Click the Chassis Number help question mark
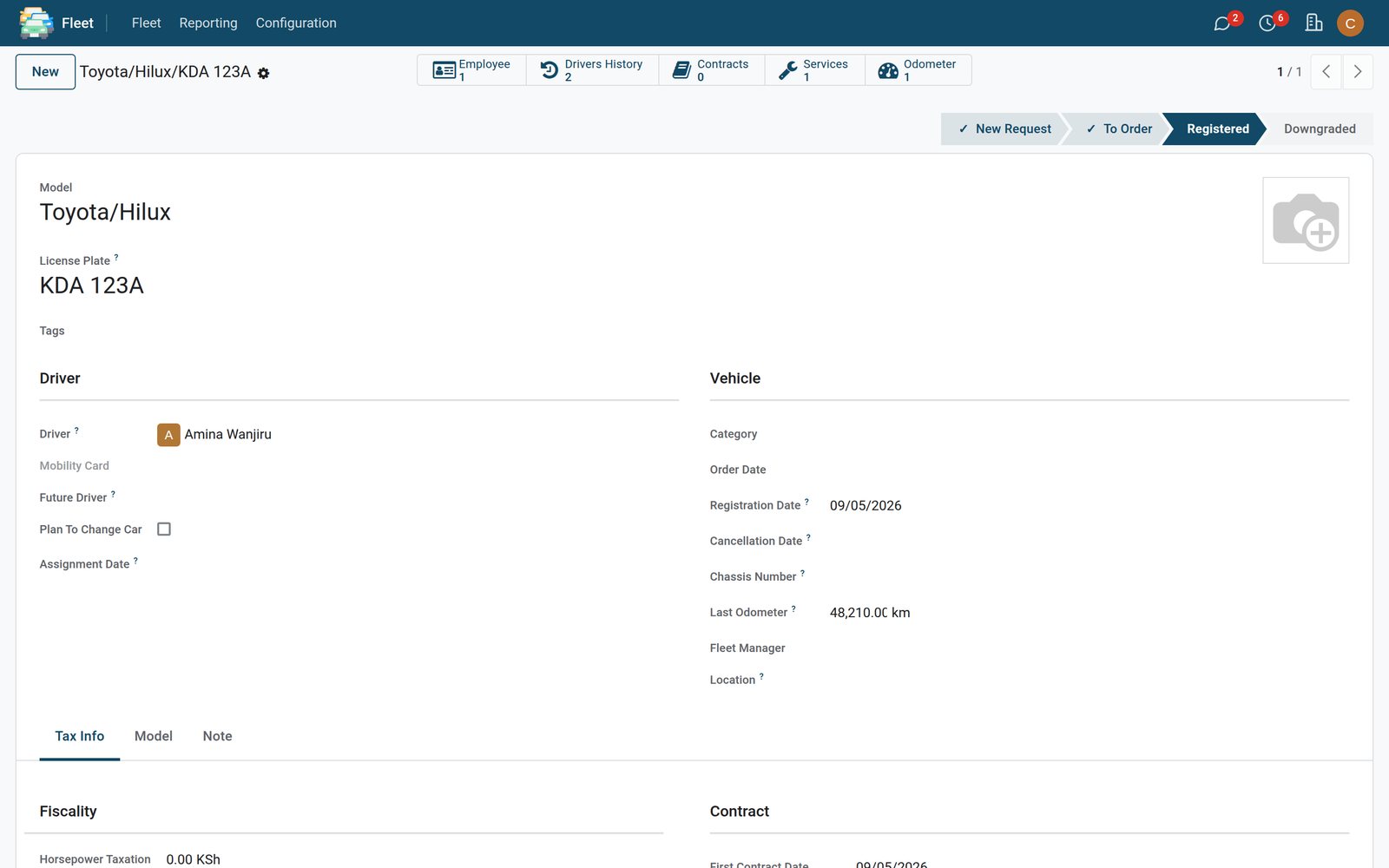 click(x=802, y=573)
